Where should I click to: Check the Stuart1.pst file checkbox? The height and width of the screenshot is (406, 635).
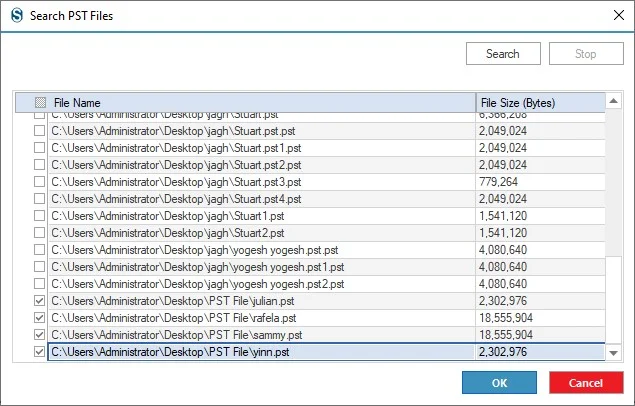39,216
